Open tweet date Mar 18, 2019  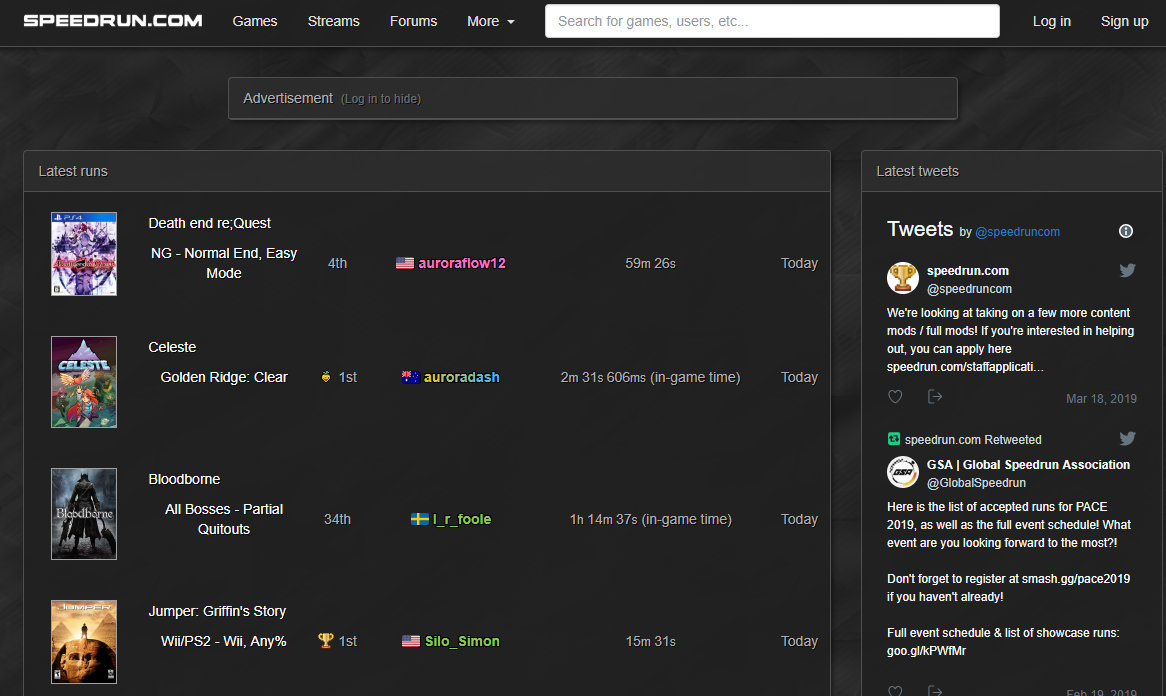pos(1101,399)
